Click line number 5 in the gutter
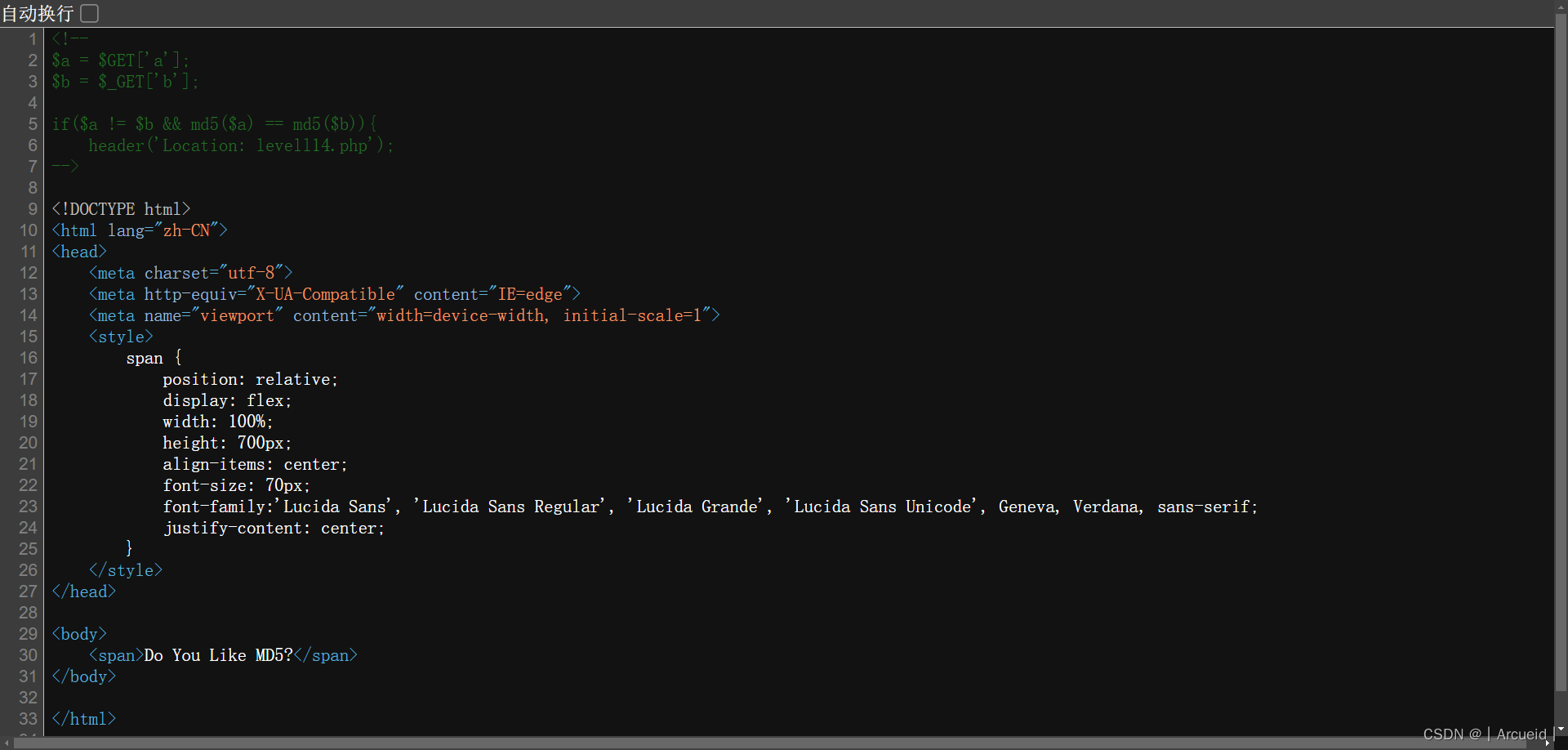 point(33,124)
